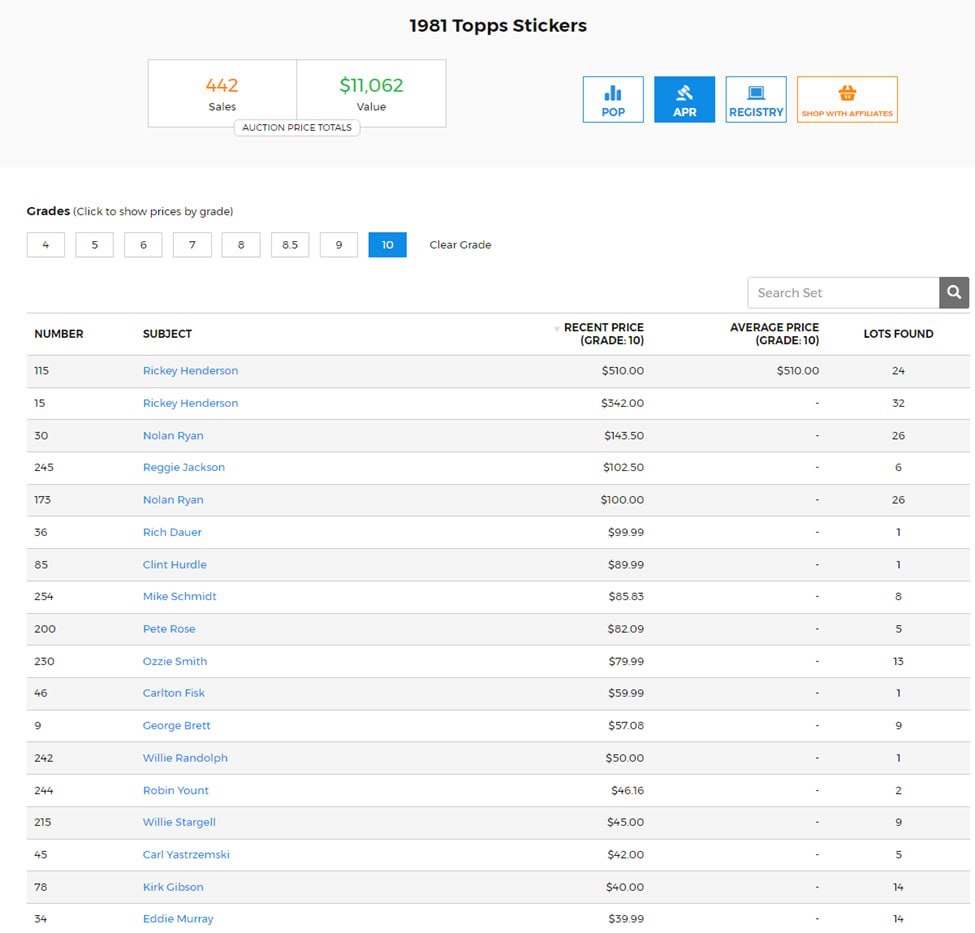The image size is (975, 933).
Task: Click the $85.83 recent price
Action: [626, 596]
